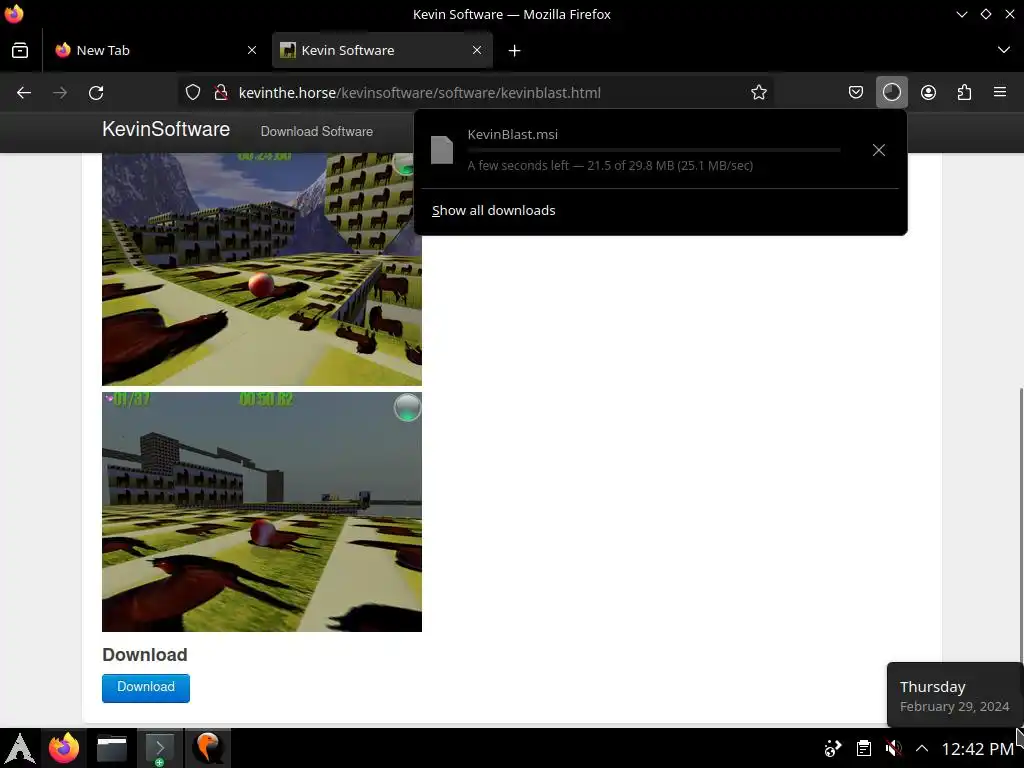Open the orange bird app on taskbar
The height and width of the screenshot is (768, 1024).
(x=208, y=748)
